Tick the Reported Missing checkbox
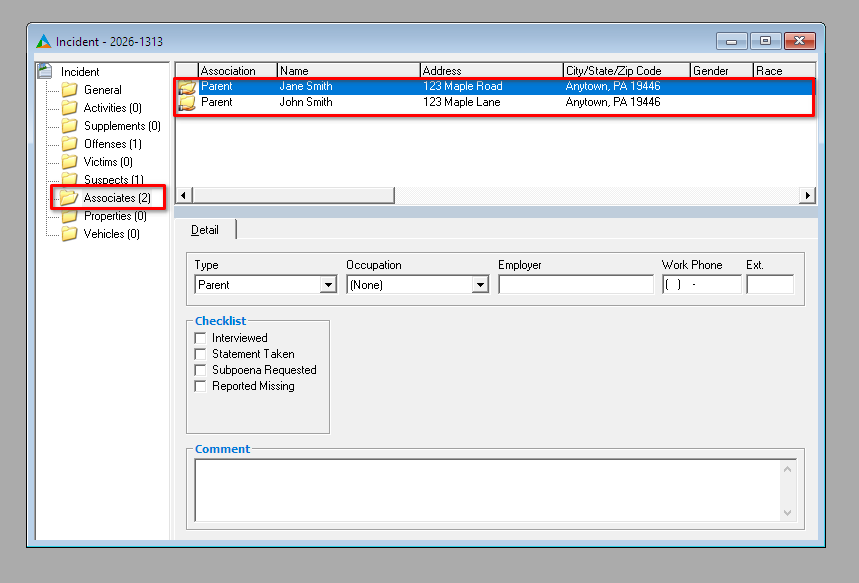 point(201,386)
